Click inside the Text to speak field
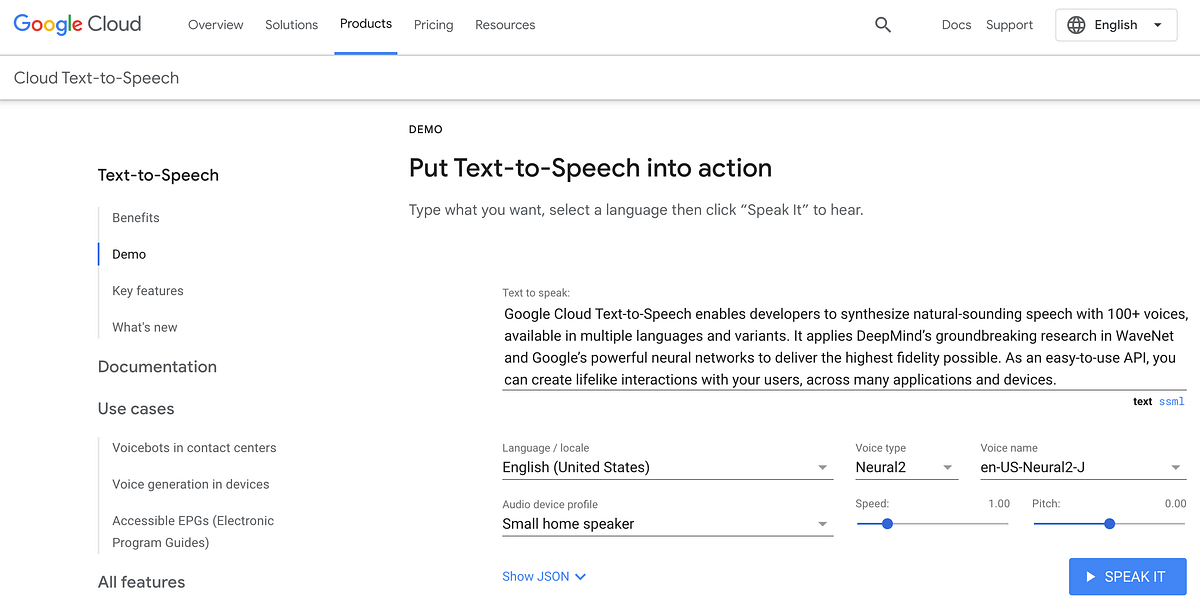 coord(844,347)
